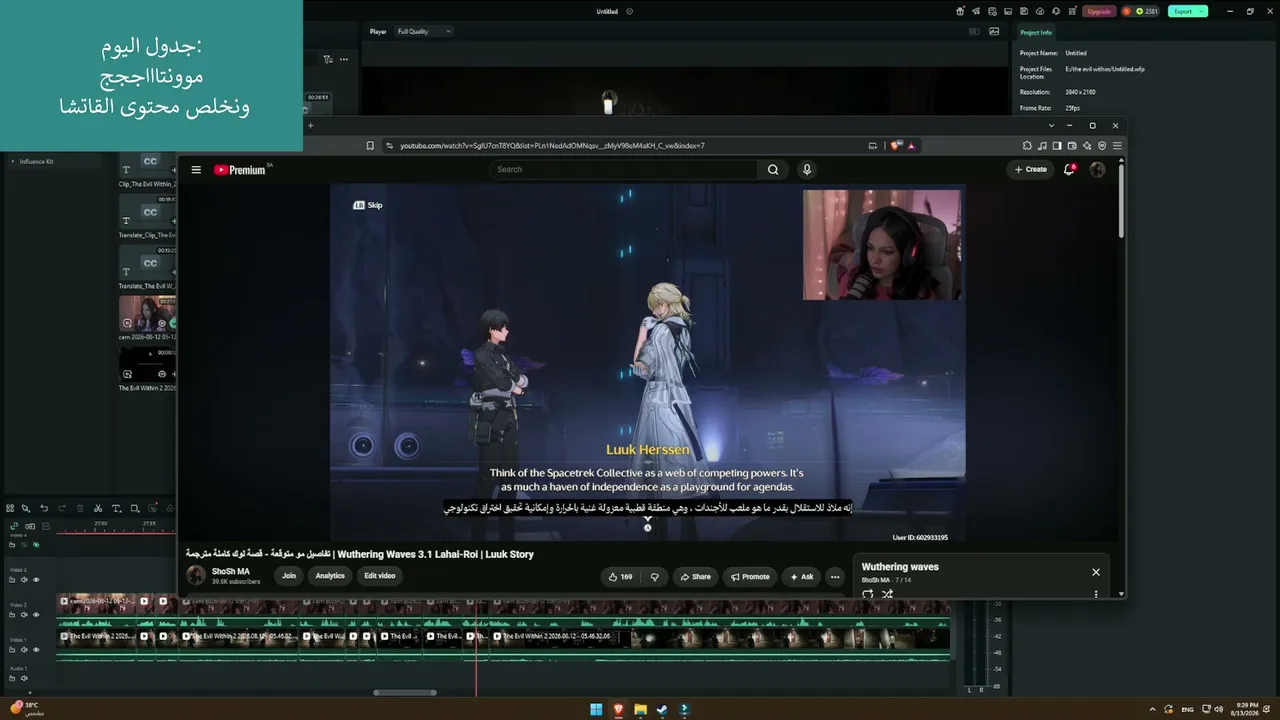Open the Brave Shields lion icon
This screenshot has width=1280, height=720.
pyautogui.click(x=896, y=146)
